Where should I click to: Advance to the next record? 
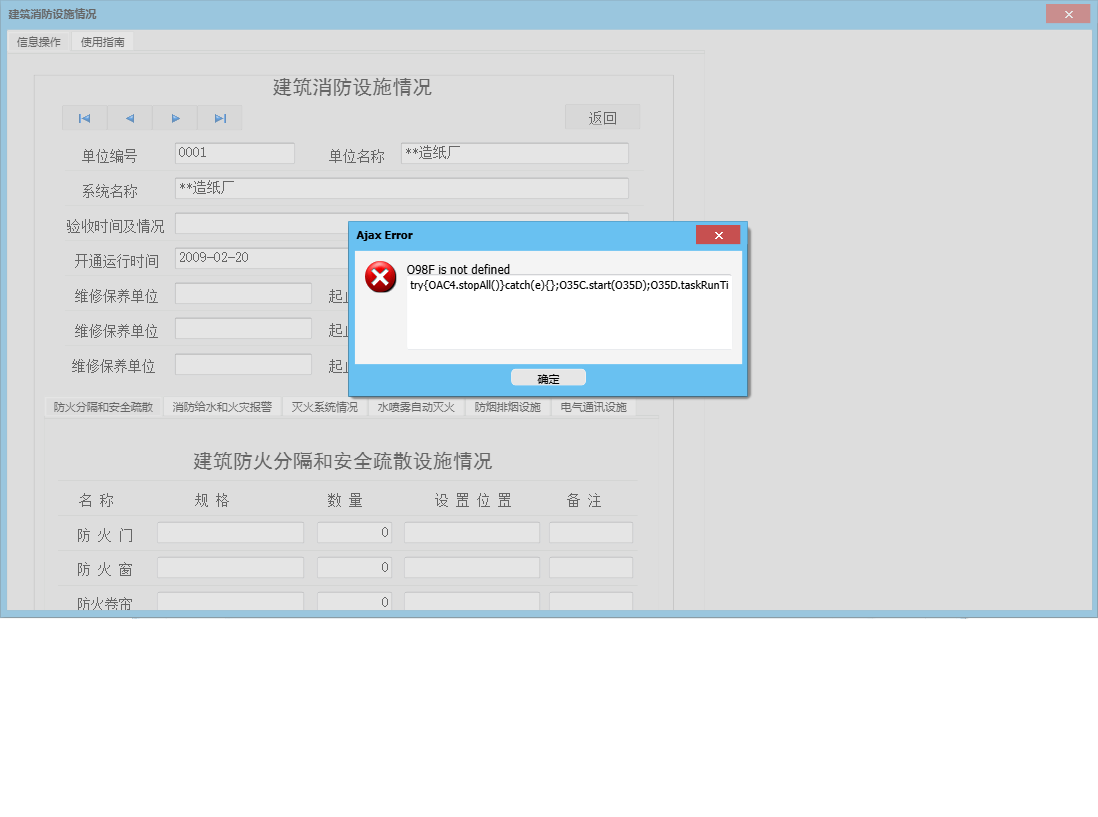pyautogui.click(x=174, y=117)
